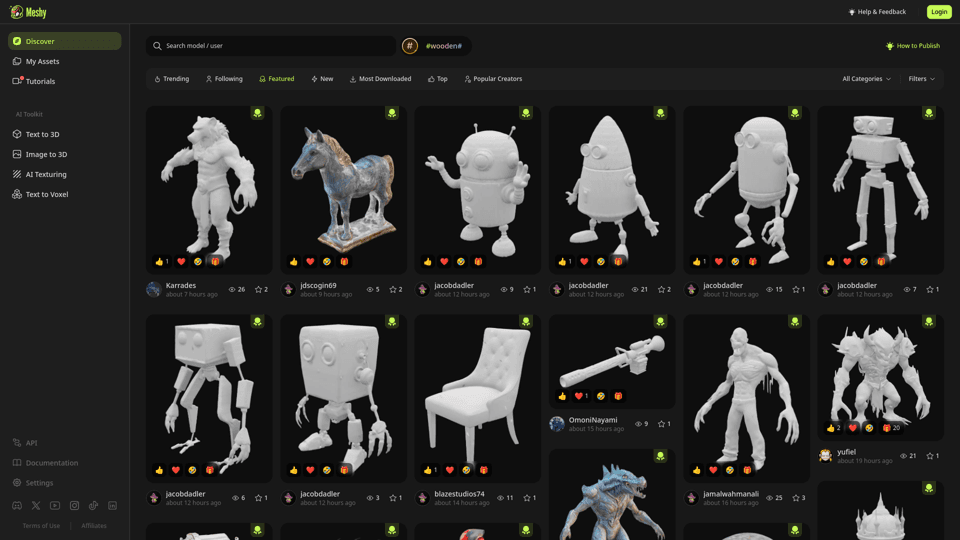The width and height of the screenshot is (960, 540).
Task: Click the Meshy logo
Action: [28, 12]
